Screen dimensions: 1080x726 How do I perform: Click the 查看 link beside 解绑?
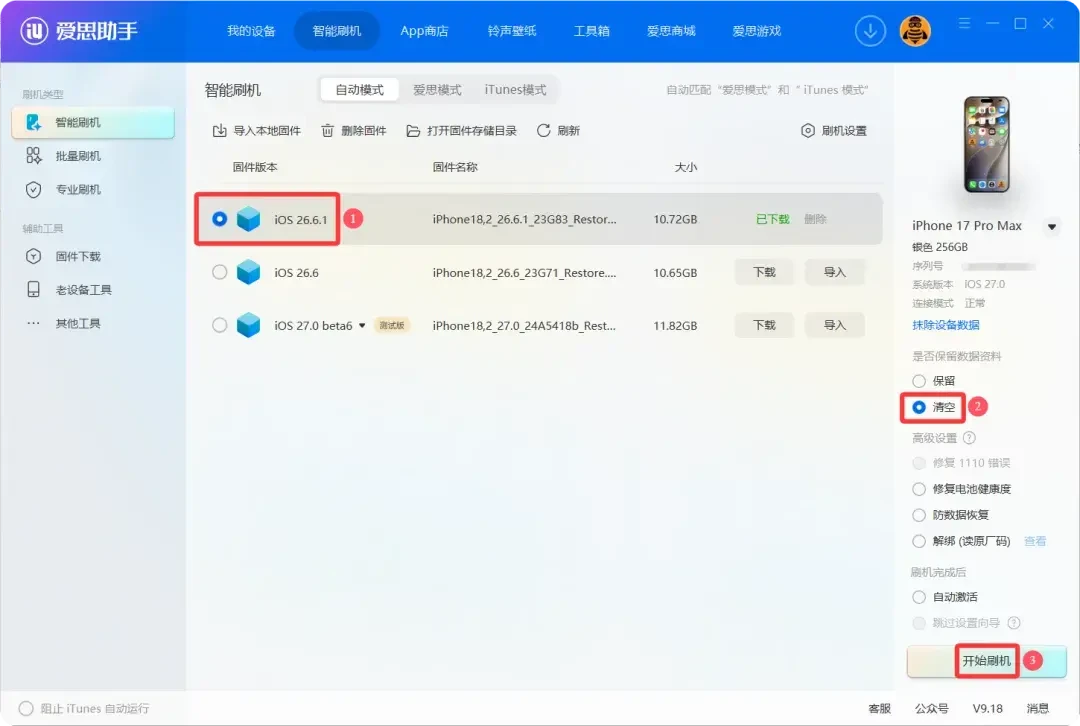[x=1035, y=541]
